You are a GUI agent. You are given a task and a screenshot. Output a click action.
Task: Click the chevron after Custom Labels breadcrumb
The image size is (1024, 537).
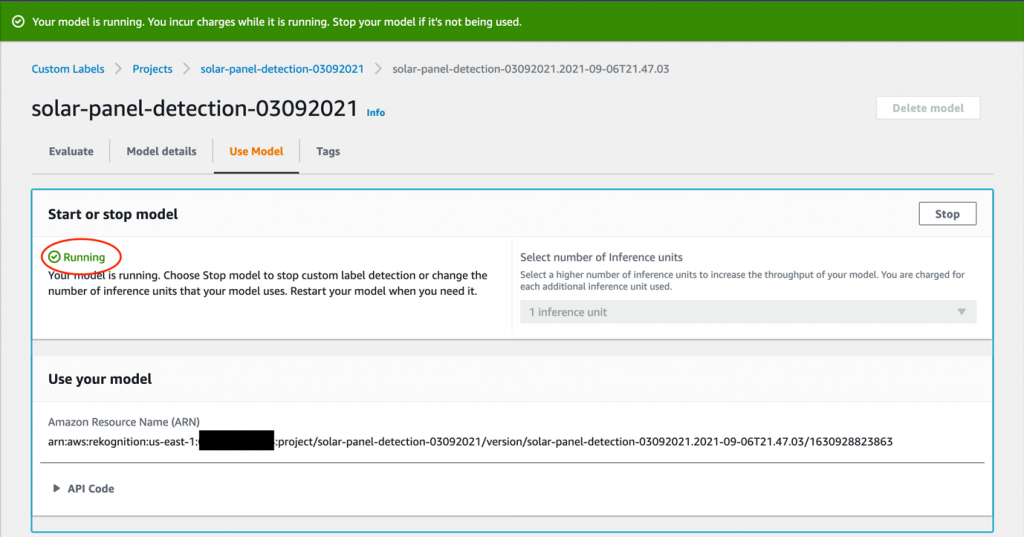(118, 69)
